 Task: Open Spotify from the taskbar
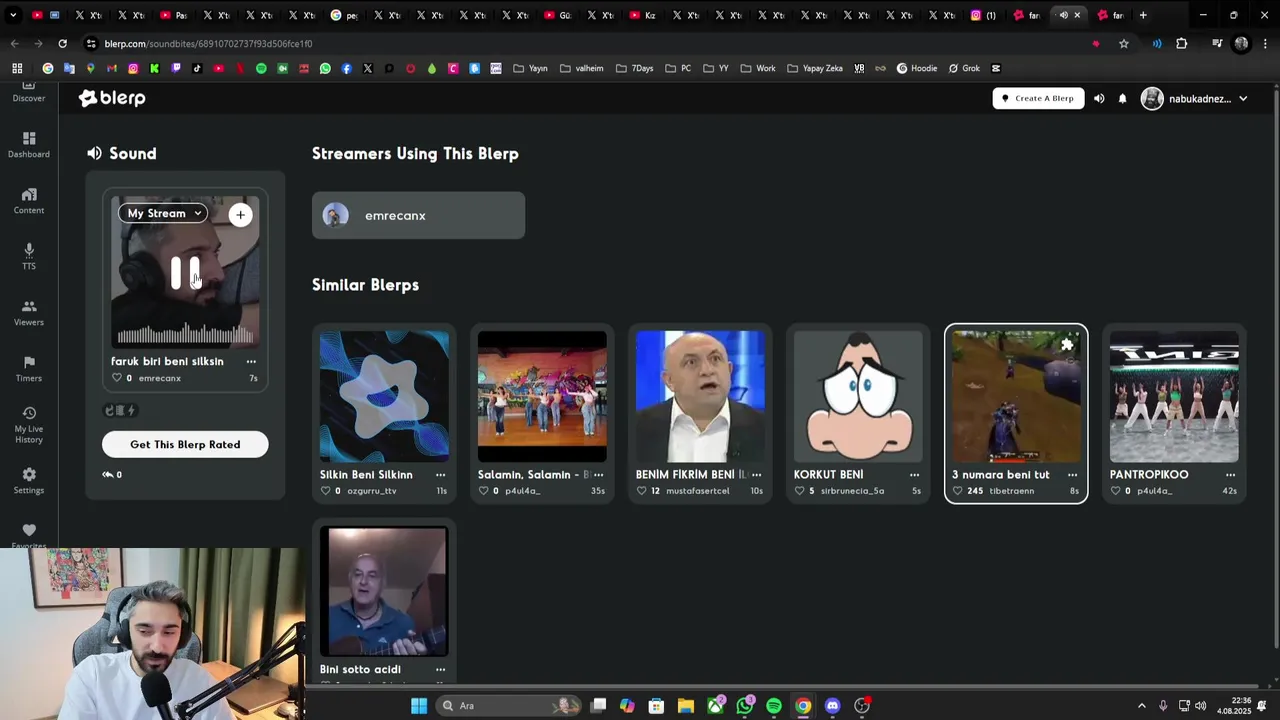pos(774,706)
